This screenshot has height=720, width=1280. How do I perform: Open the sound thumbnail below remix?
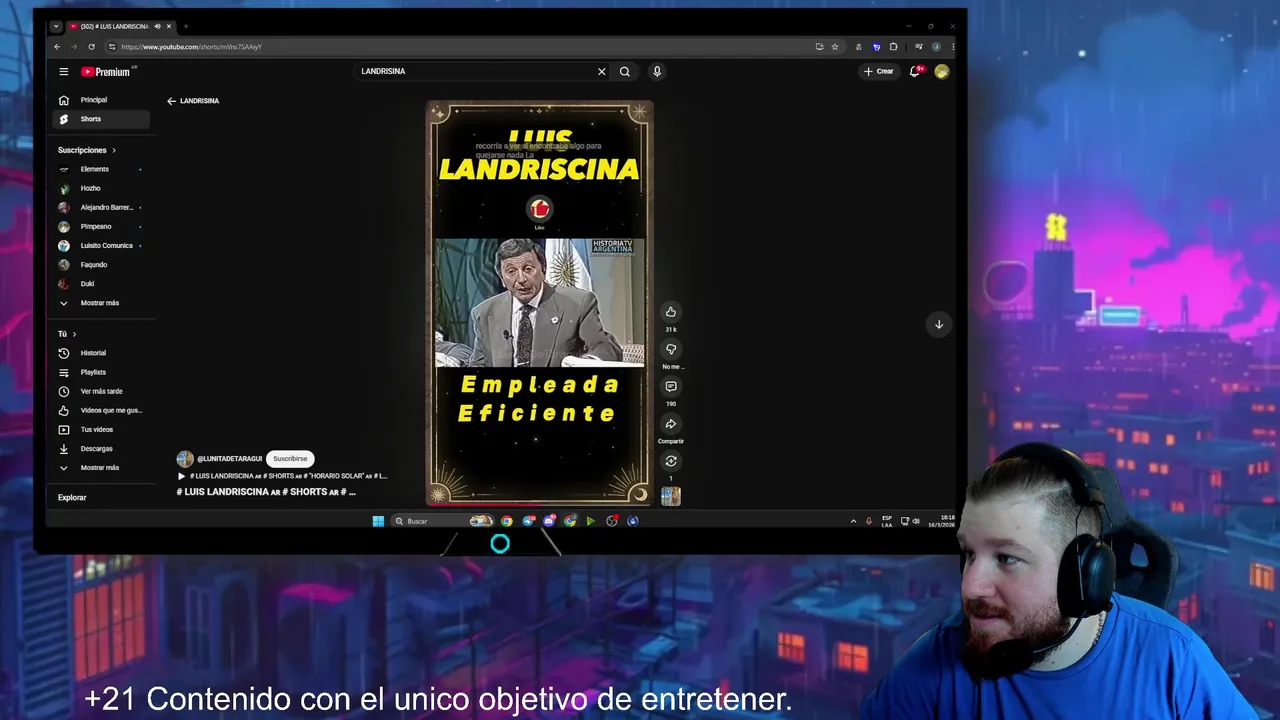click(671, 496)
